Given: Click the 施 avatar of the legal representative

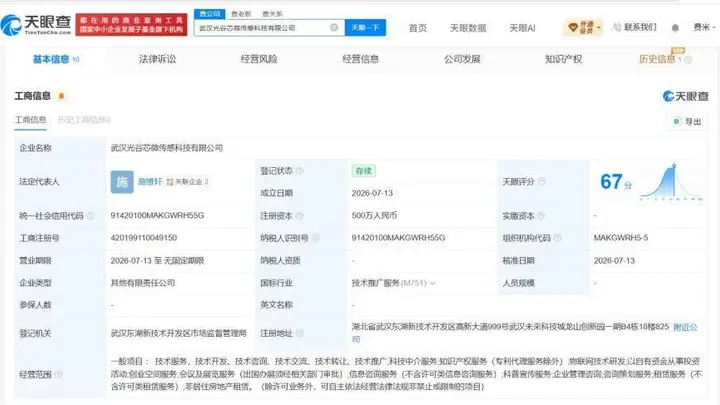Looking at the screenshot, I should pos(122,182).
